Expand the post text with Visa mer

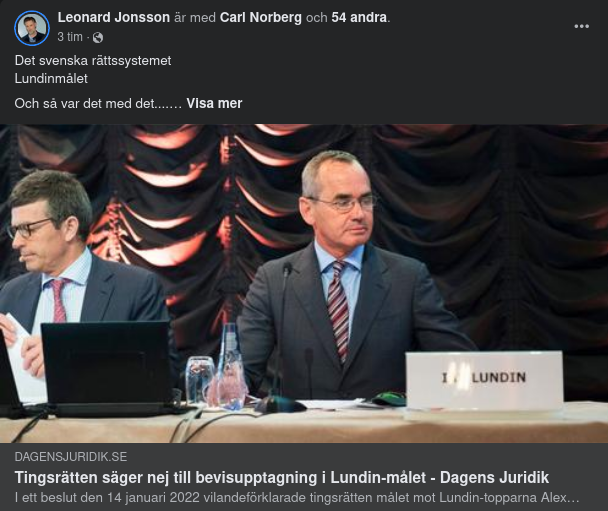(x=214, y=104)
